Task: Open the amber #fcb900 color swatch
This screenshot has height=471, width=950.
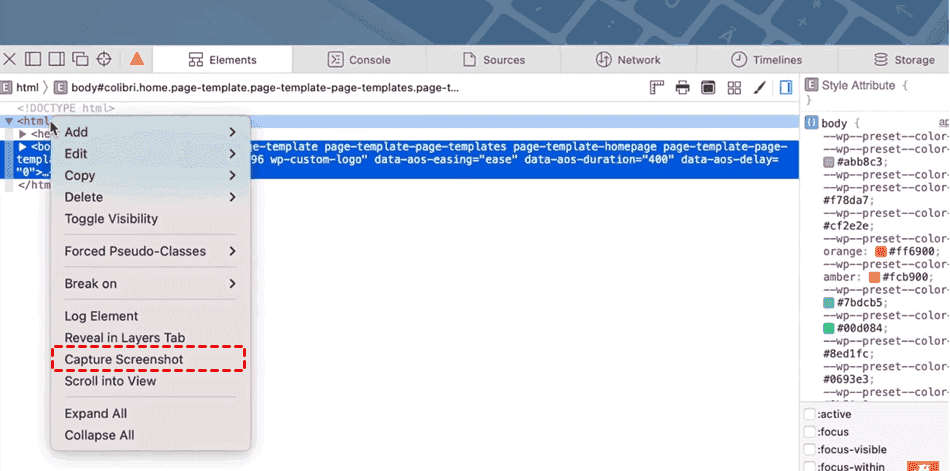Action: coord(874,277)
